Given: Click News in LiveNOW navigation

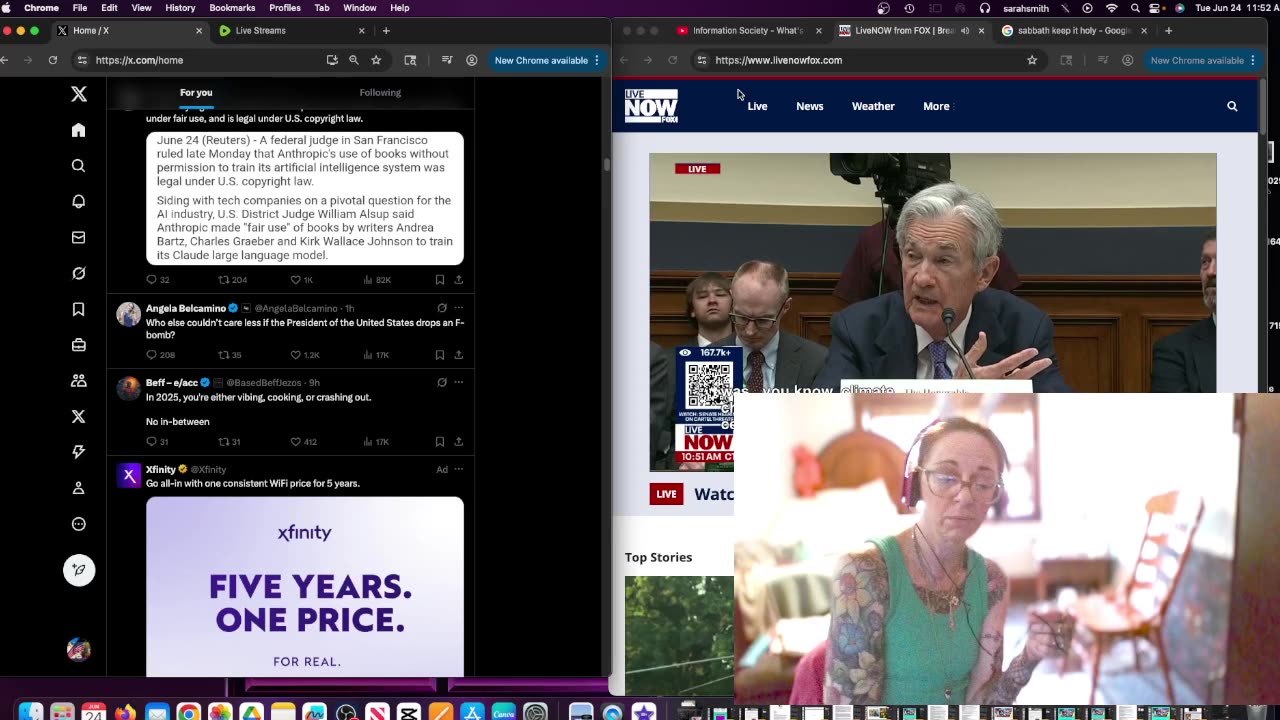Looking at the screenshot, I should tap(810, 106).
